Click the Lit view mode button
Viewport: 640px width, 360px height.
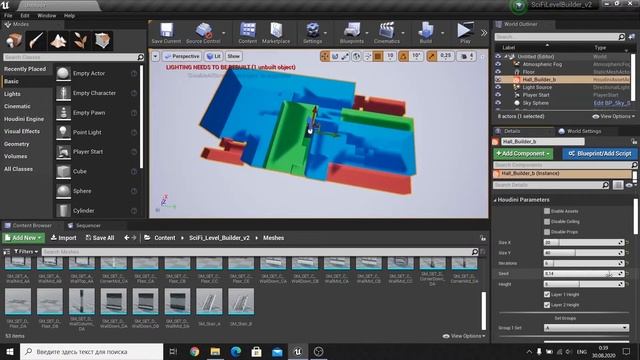213,56
